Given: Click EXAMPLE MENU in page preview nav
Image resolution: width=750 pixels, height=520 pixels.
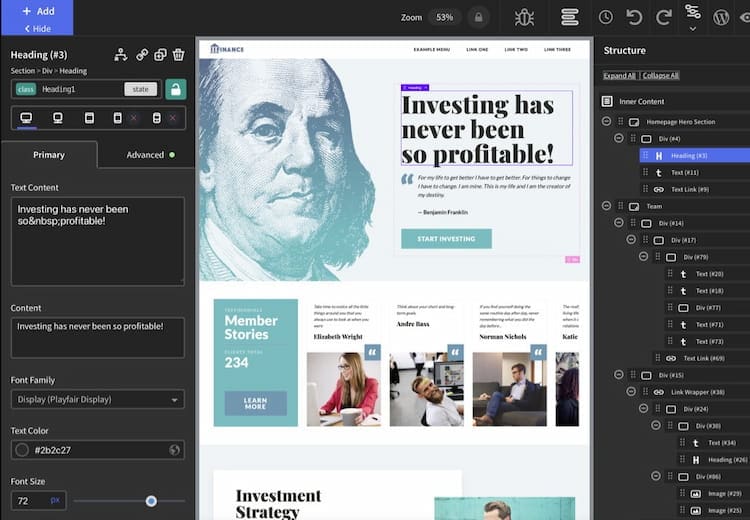Looking at the screenshot, I should point(431,49).
